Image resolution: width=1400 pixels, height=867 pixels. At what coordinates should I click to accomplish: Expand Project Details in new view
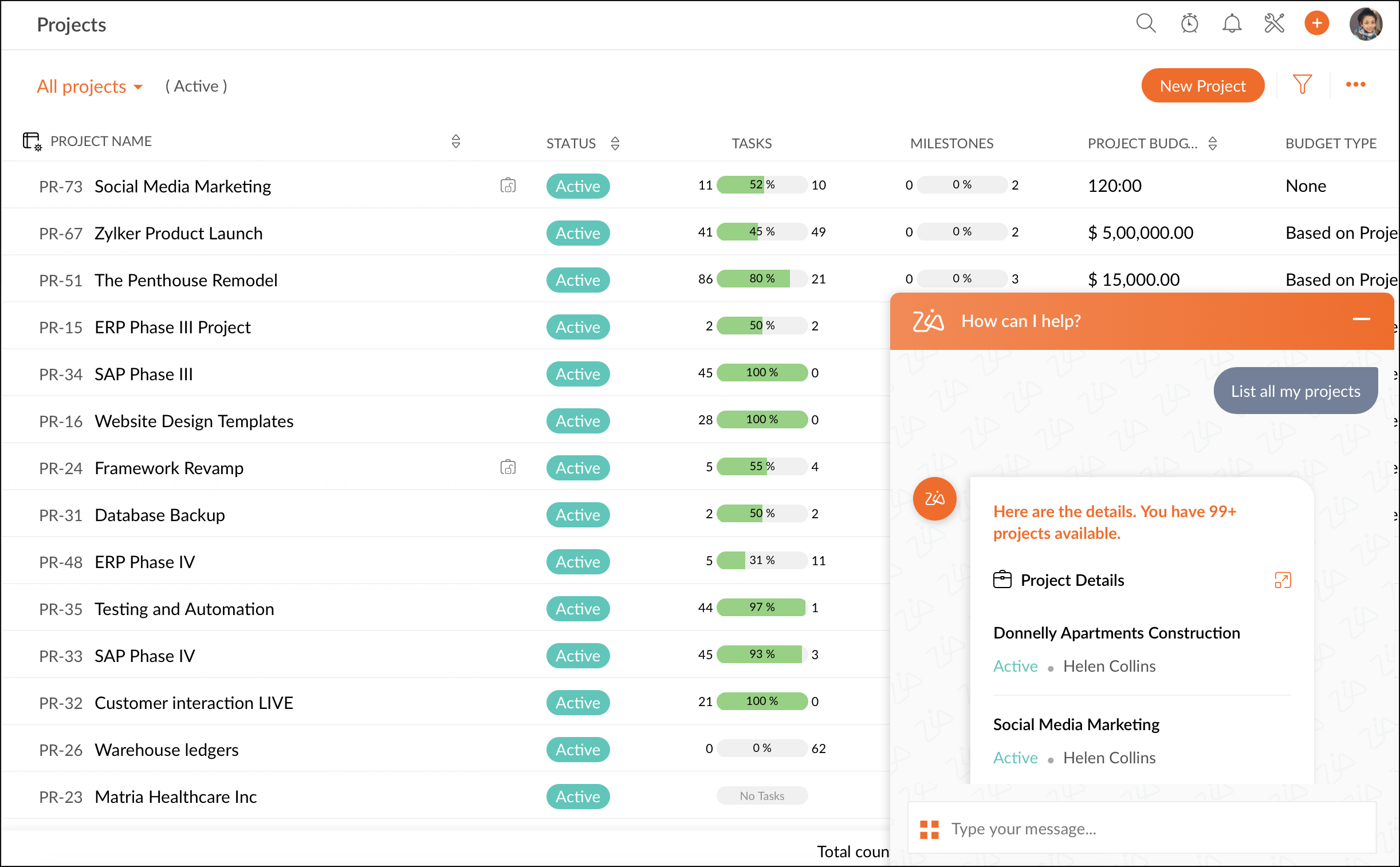tap(1283, 580)
